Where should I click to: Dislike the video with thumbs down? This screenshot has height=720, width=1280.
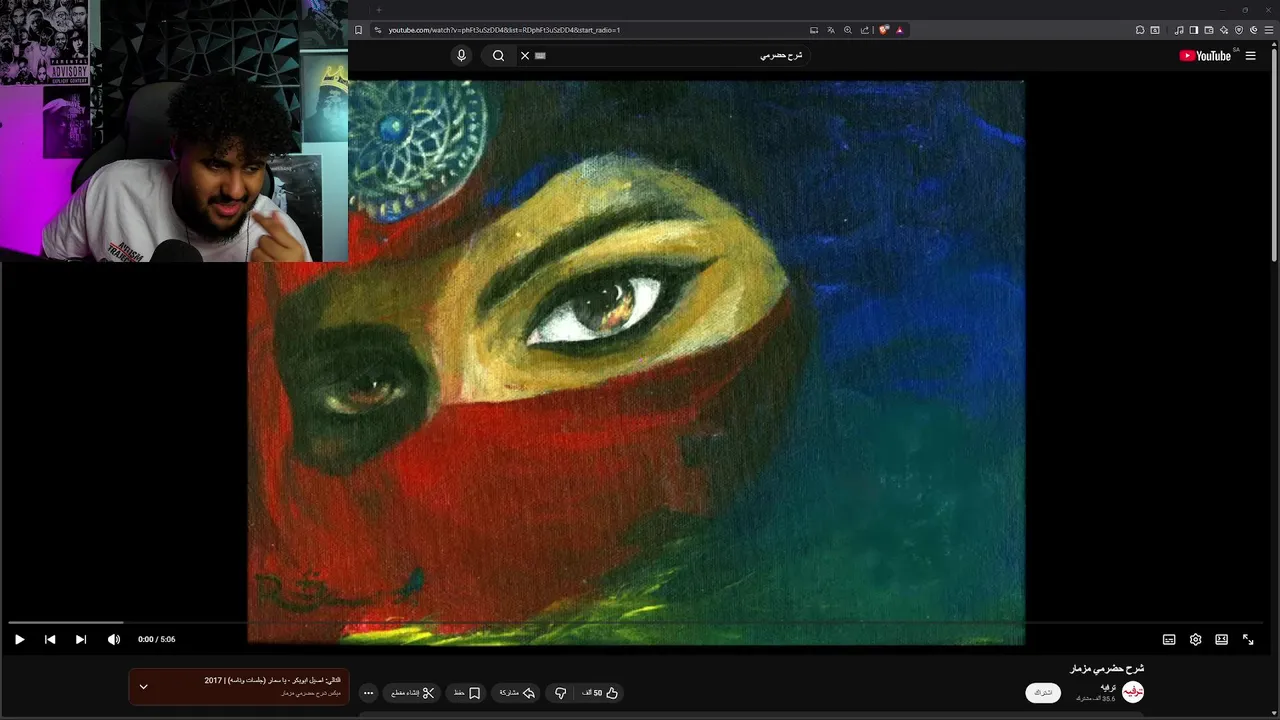click(x=560, y=693)
